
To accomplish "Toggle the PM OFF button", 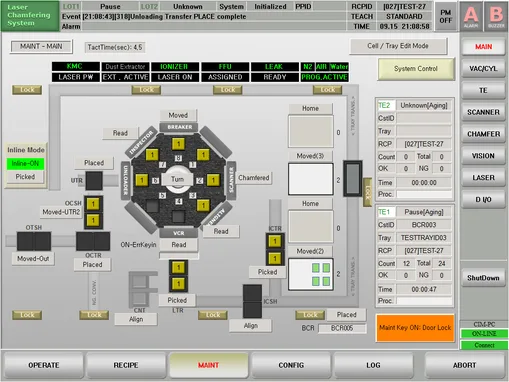I will [x=445, y=16].
